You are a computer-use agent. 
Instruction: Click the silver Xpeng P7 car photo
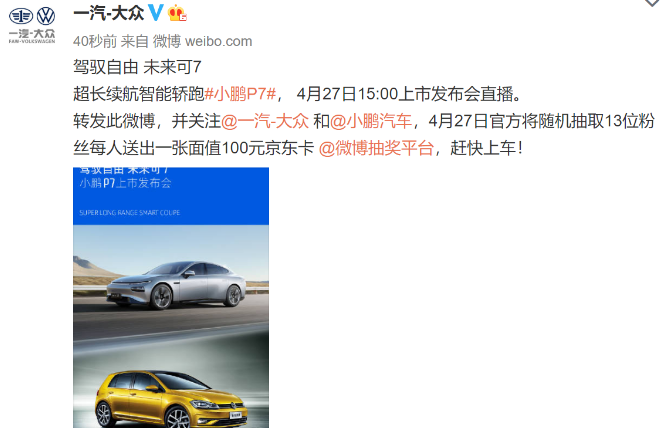pos(176,284)
